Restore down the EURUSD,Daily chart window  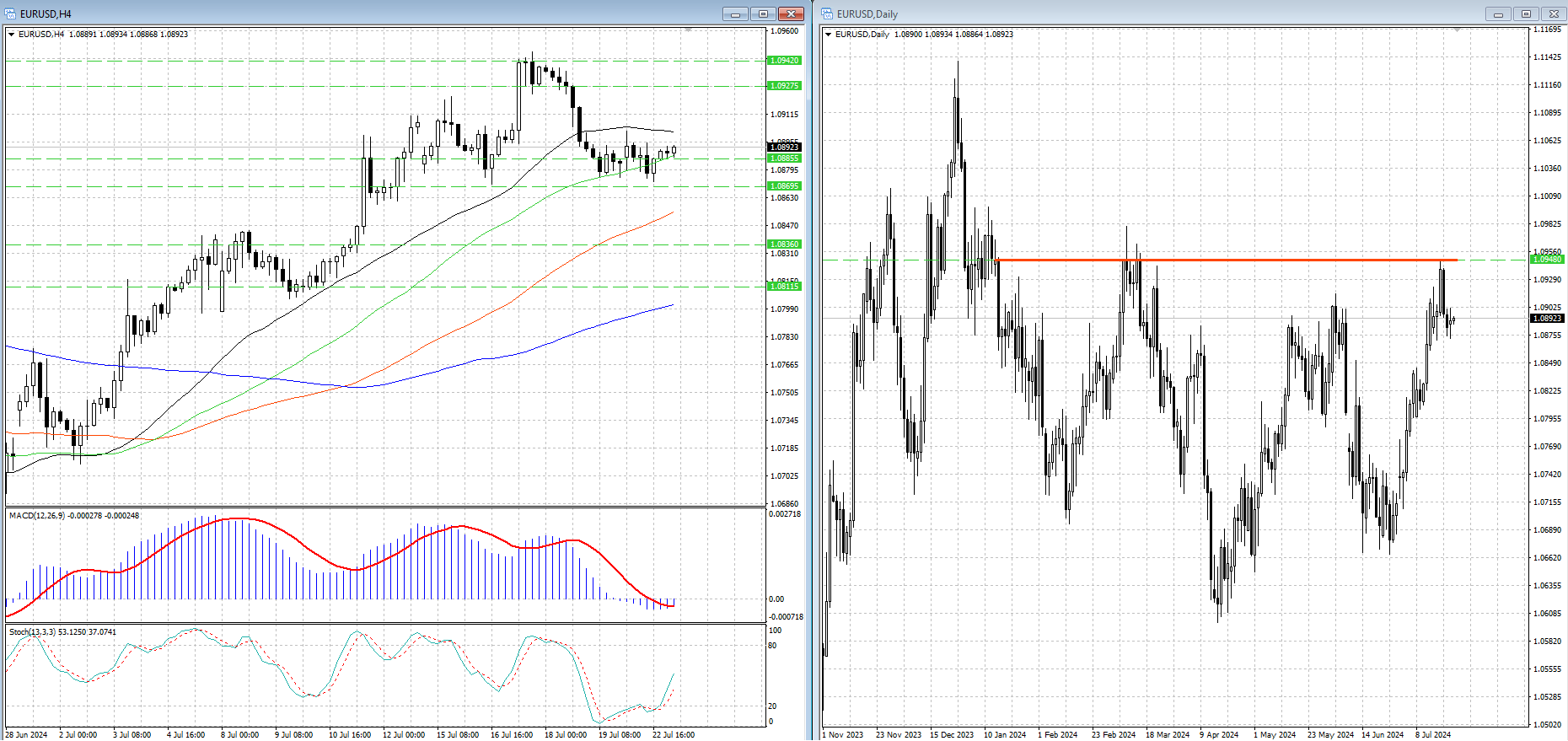click(1526, 13)
